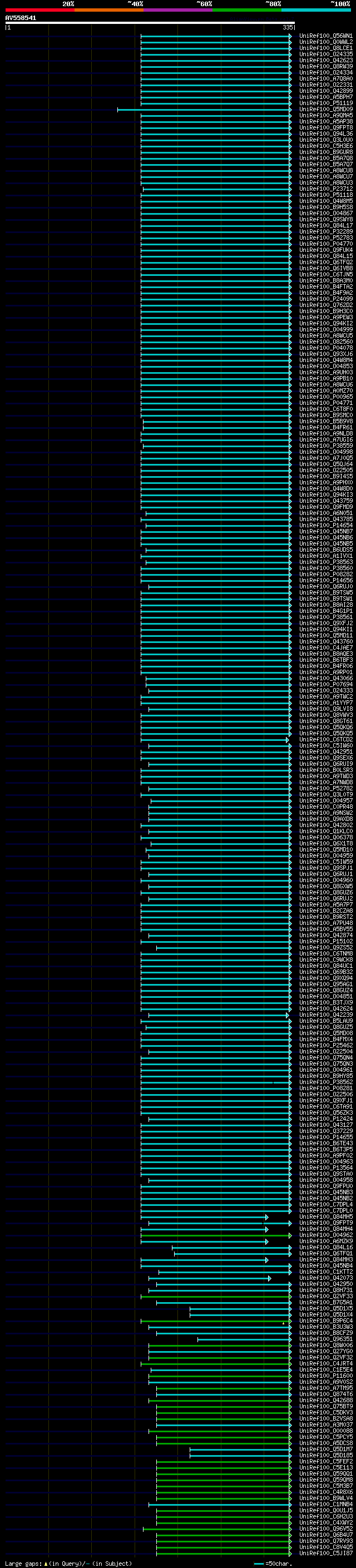
Task: Click the red 20% identity color segment
Action: pyautogui.click(x=39, y=10)
